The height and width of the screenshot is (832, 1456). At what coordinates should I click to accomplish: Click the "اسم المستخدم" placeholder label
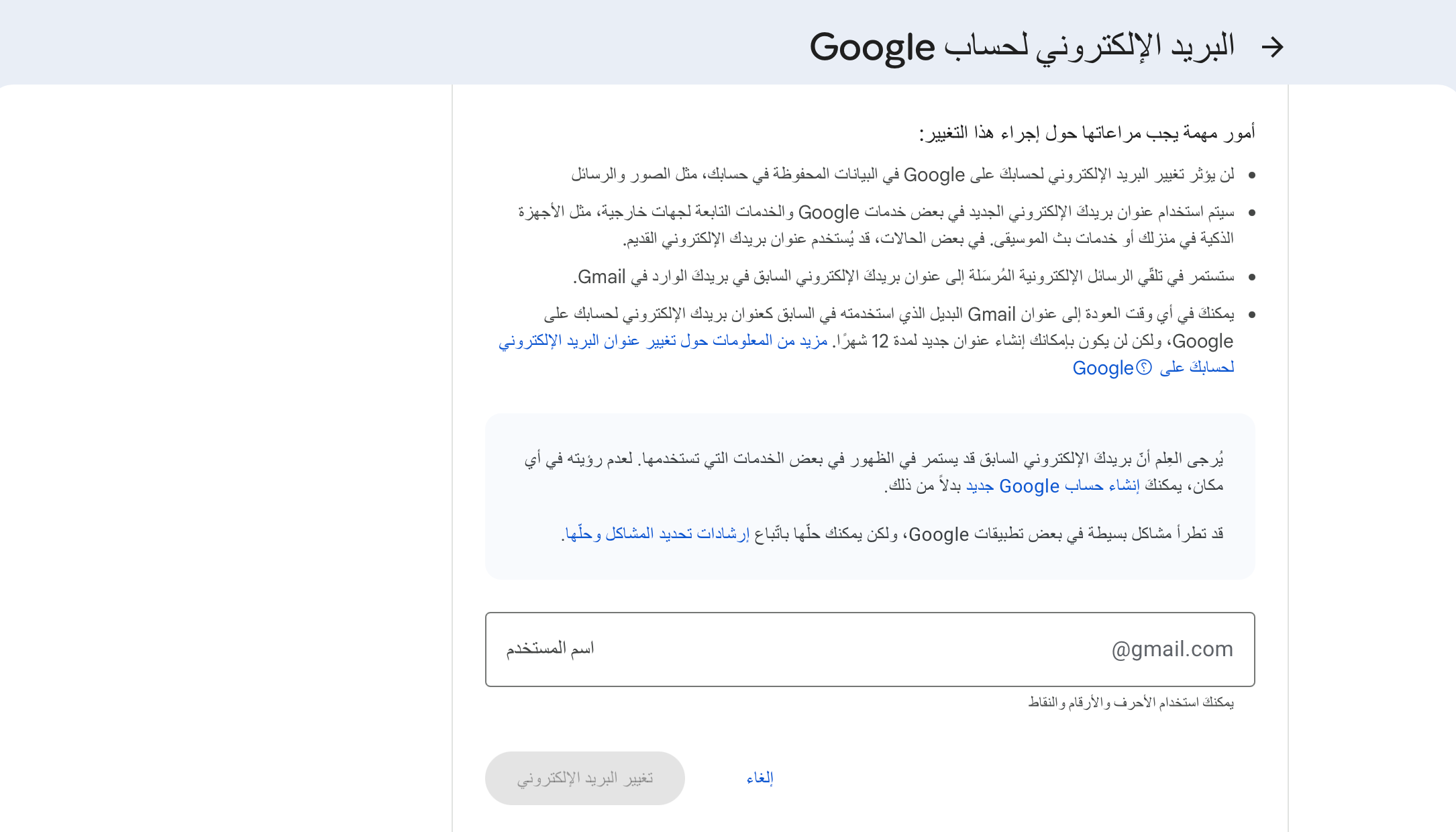point(550,649)
